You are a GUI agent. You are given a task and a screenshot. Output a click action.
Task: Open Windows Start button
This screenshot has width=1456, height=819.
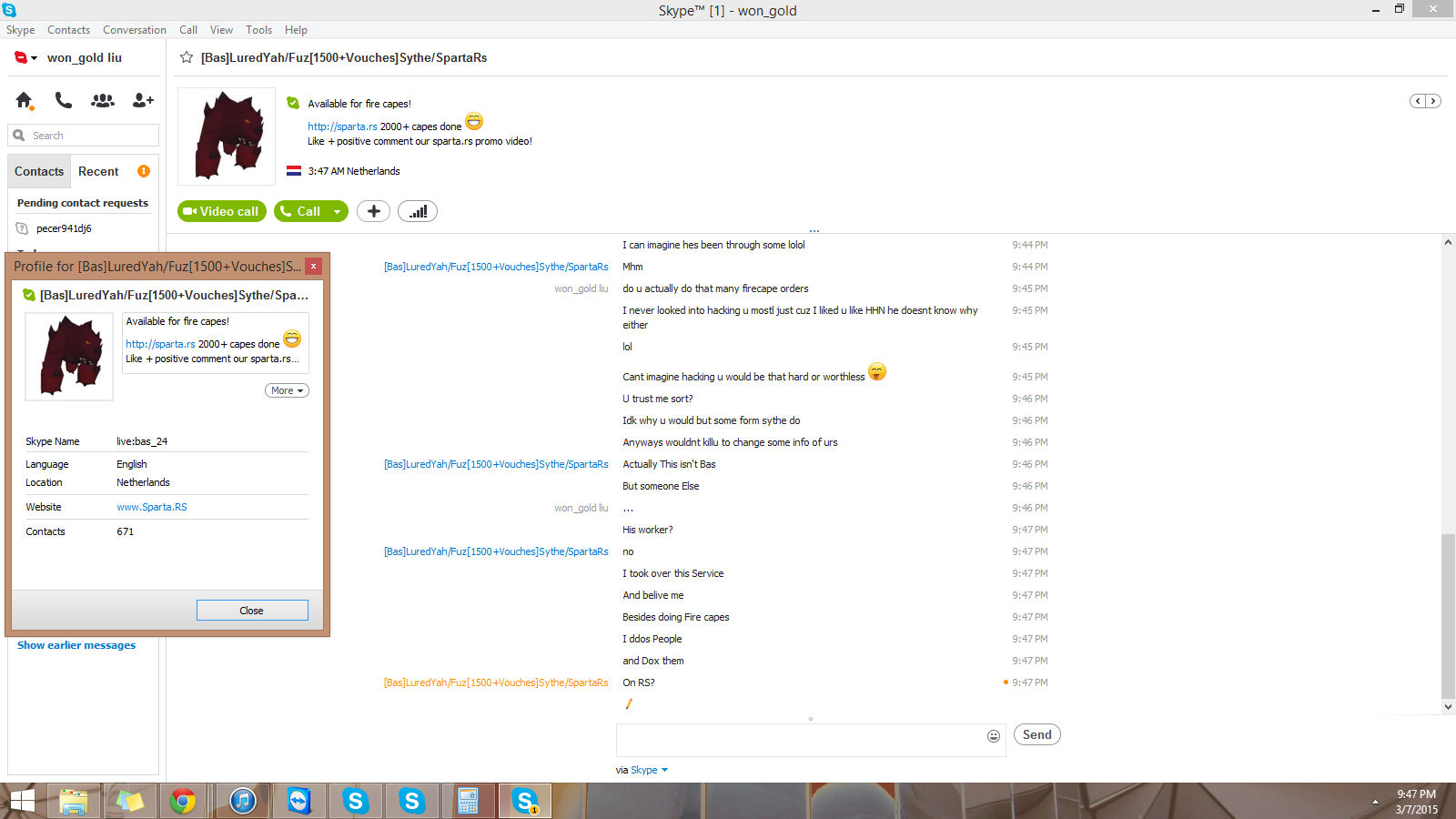click(x=22, y=801)
